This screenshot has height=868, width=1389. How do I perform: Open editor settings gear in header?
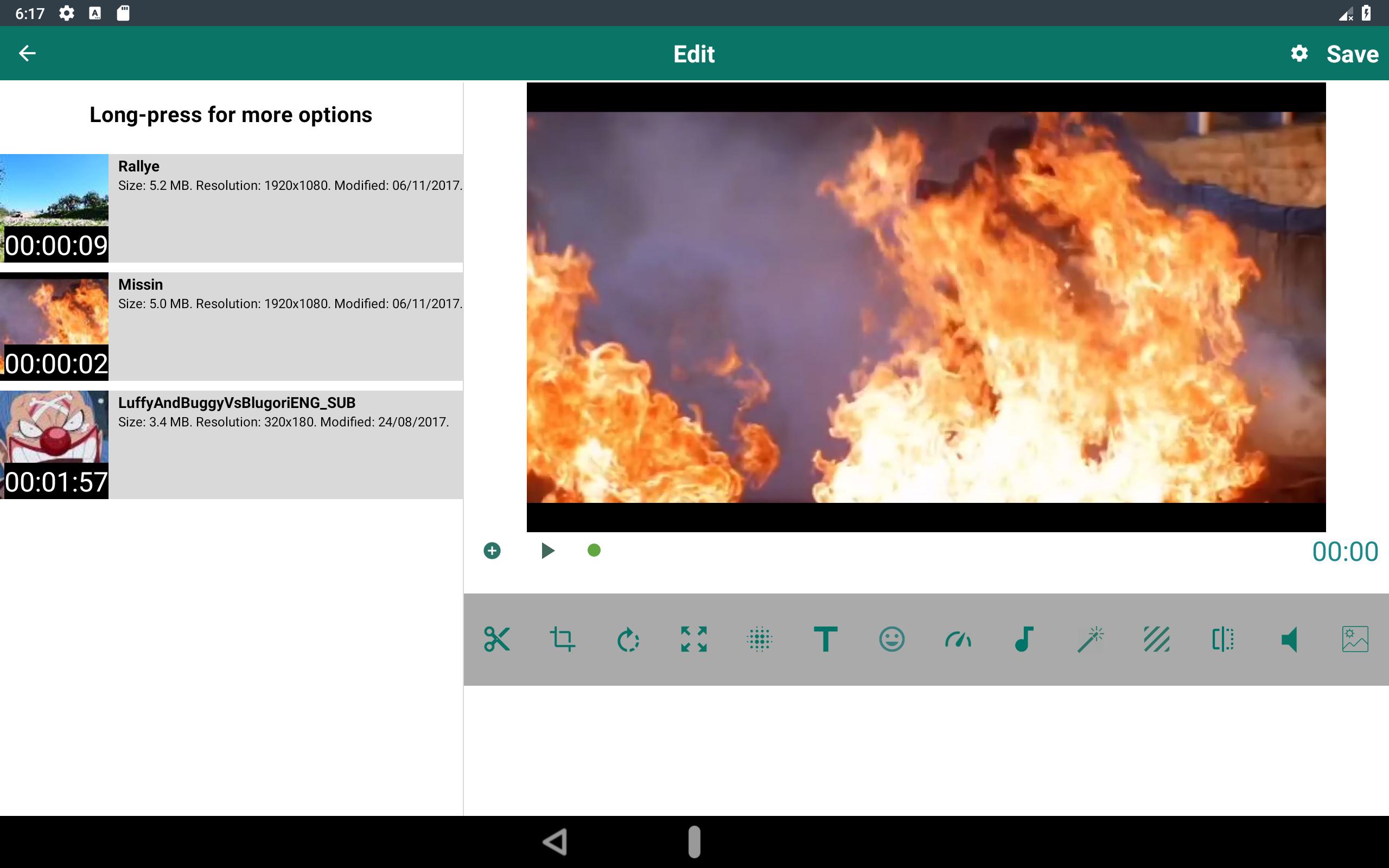[1299, 53]
